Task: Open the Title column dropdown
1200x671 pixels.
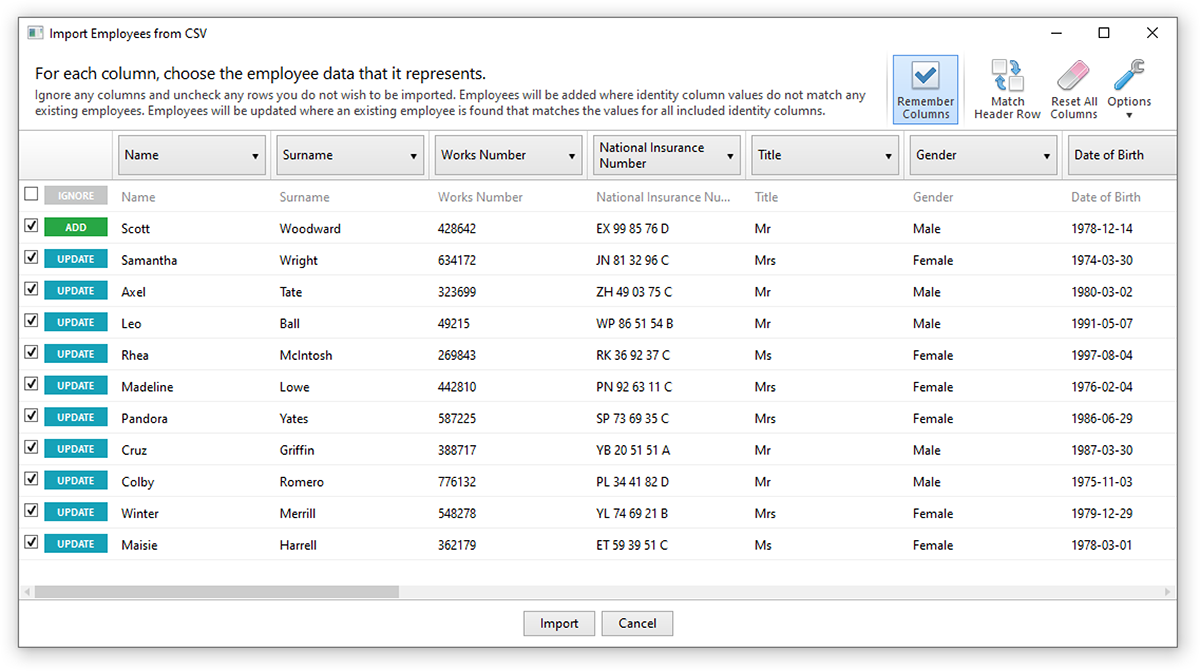Action: [825, 156]
